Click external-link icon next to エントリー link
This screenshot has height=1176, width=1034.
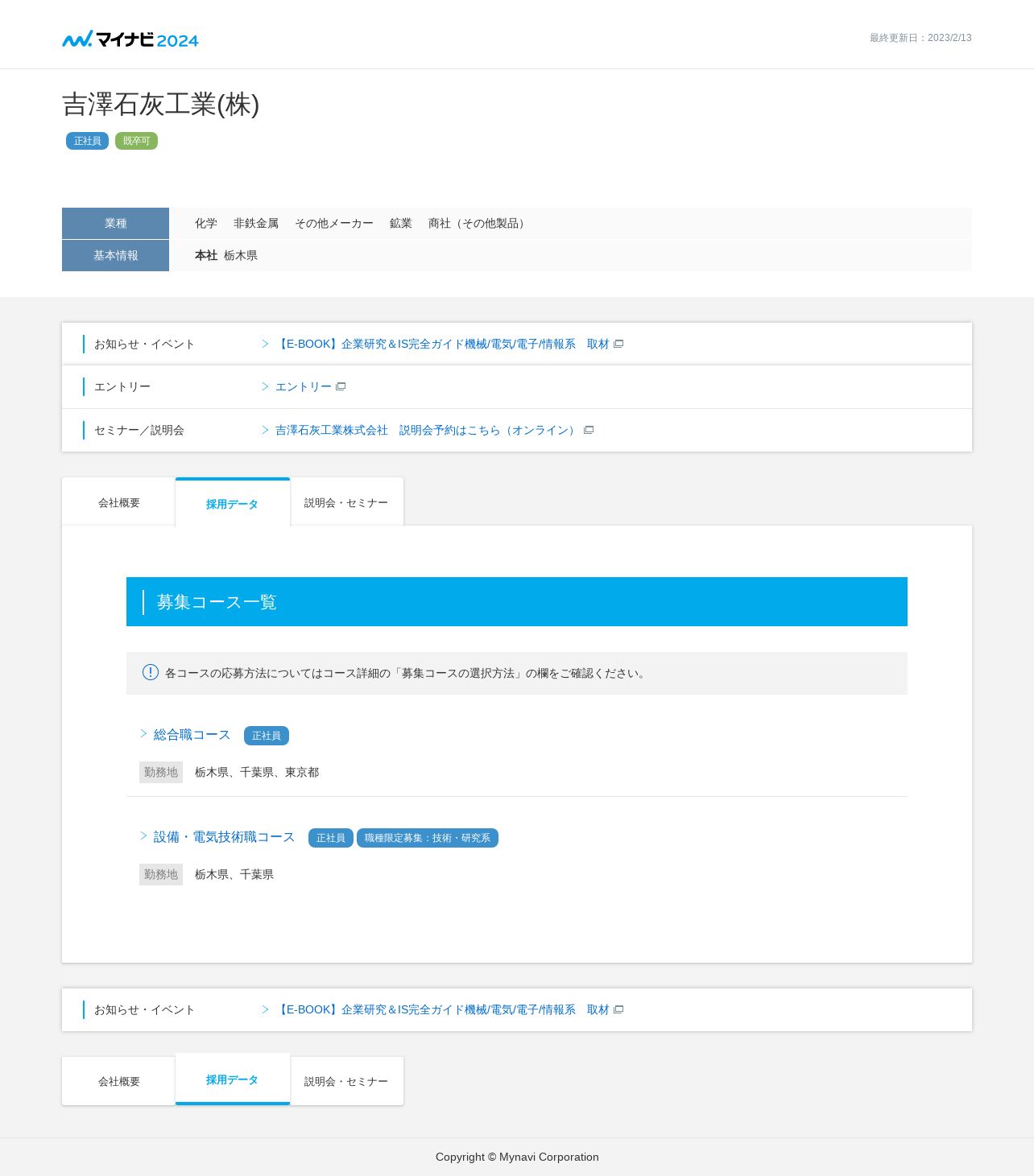(341, 386)
